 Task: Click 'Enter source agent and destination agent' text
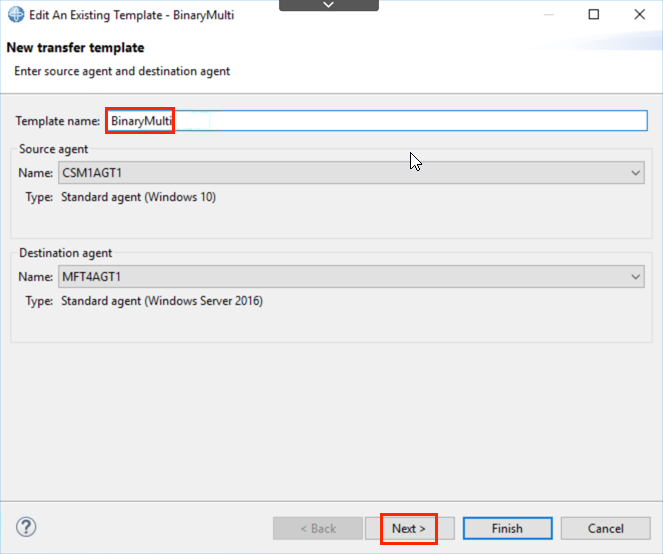tap(122, 71)
